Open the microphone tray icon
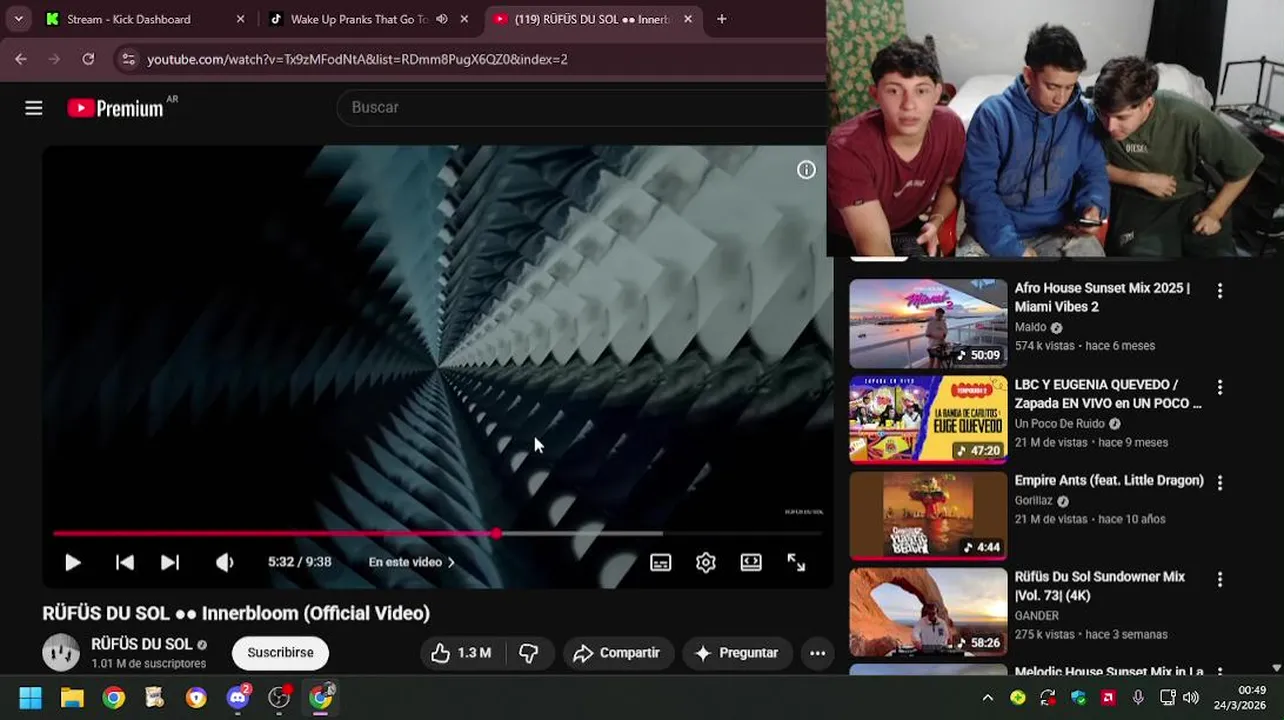Image resolution: width=1284 pixels, height=720 pixels. click(1138, 698)
